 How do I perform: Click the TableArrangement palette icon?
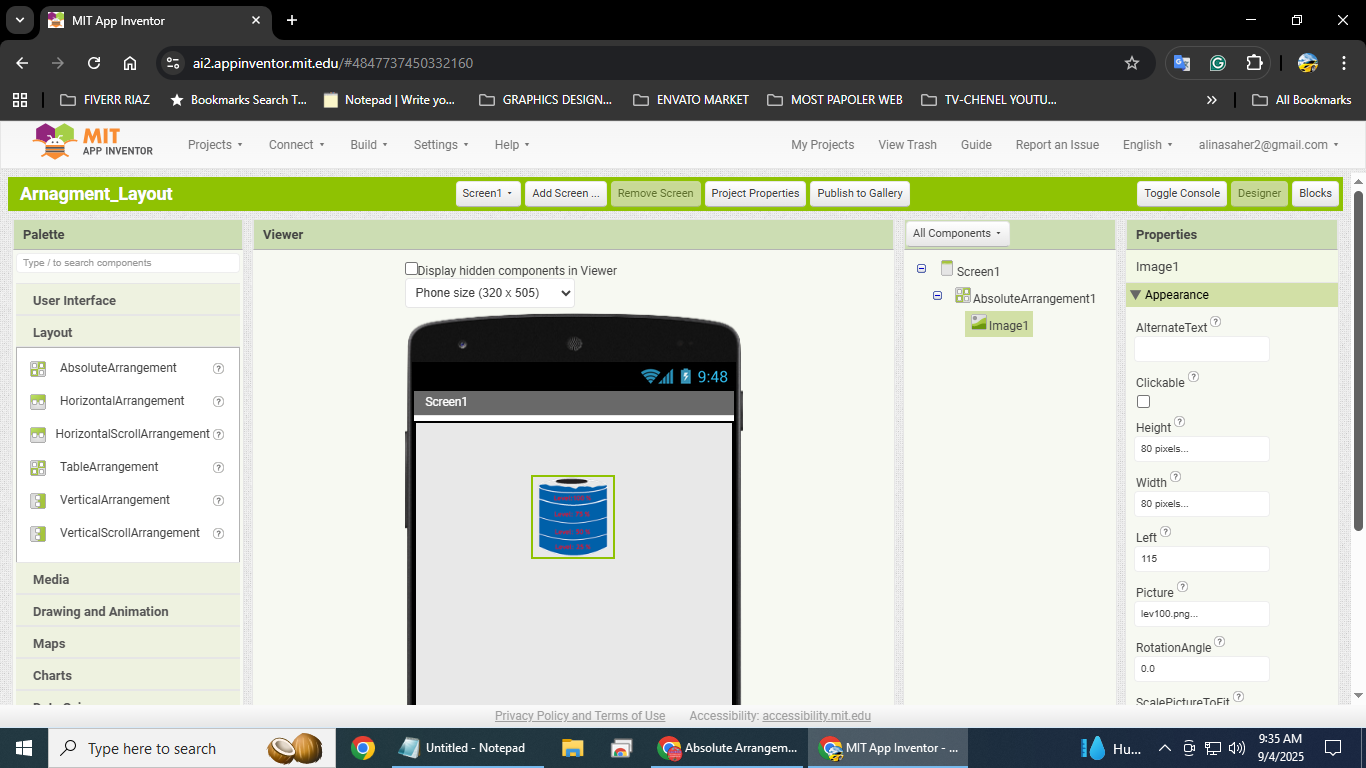[38, 467]
